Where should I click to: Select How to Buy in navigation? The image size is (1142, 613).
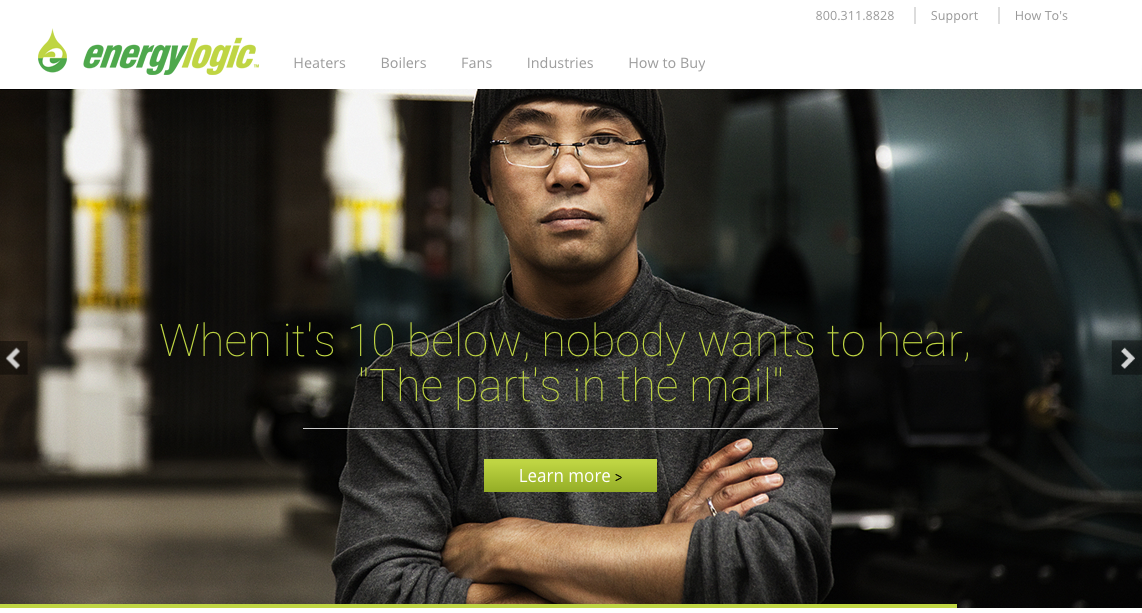(x=666, y=63)
